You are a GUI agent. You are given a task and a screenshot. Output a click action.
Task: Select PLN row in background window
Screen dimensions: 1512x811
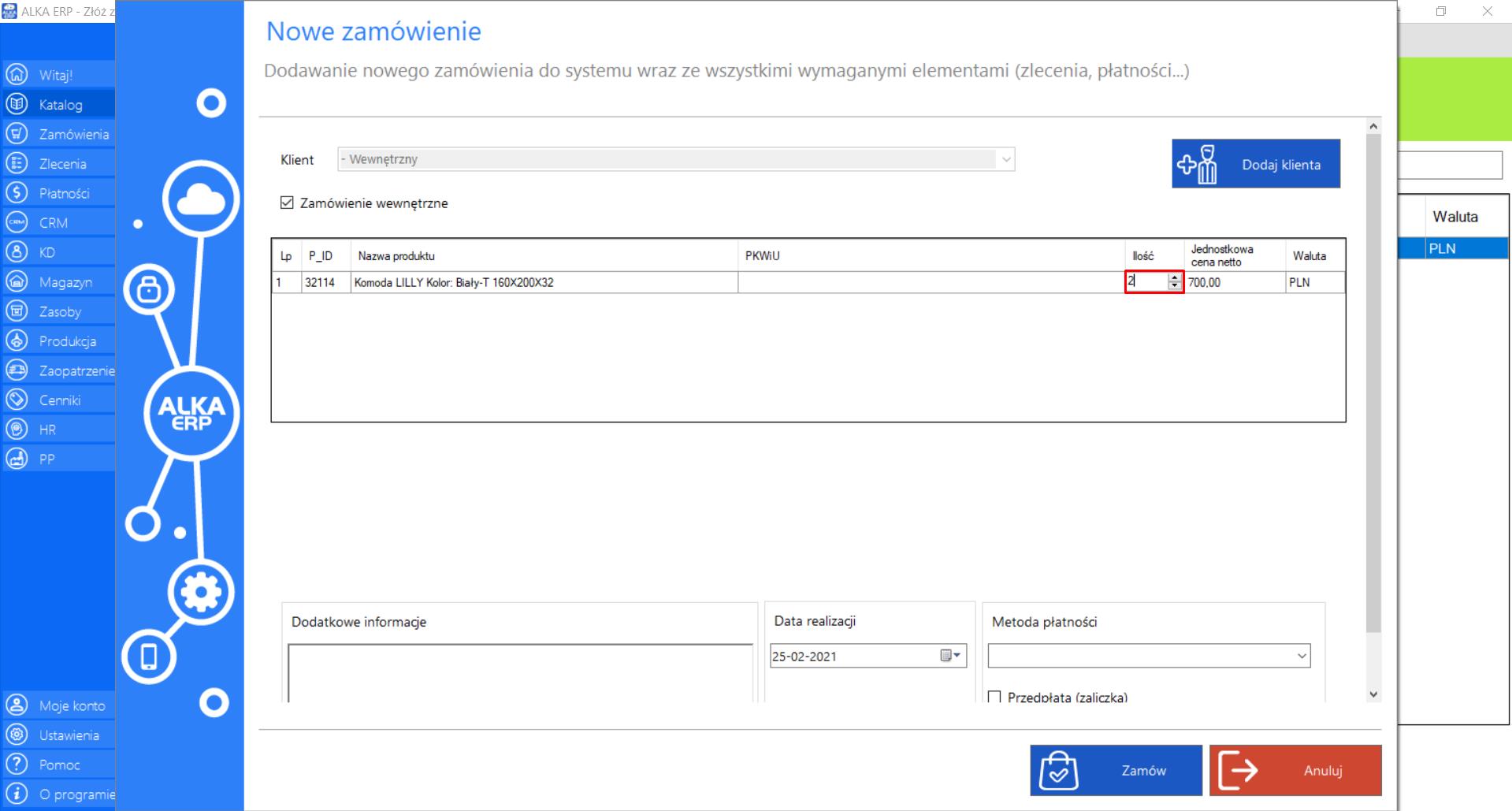pyautogui.click(x=1454, y=248)
